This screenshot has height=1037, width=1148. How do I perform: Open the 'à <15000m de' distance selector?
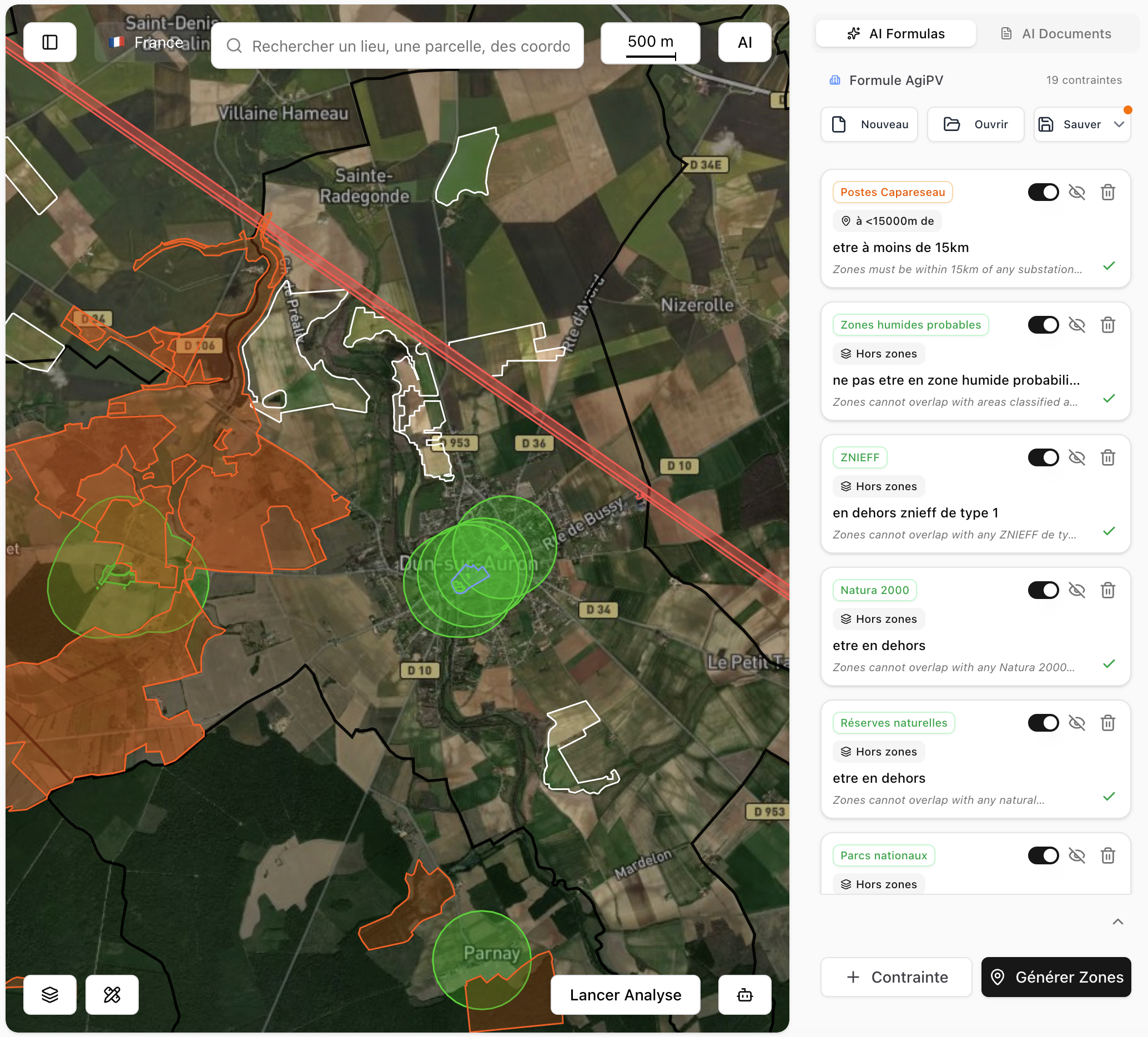[887, 222]
